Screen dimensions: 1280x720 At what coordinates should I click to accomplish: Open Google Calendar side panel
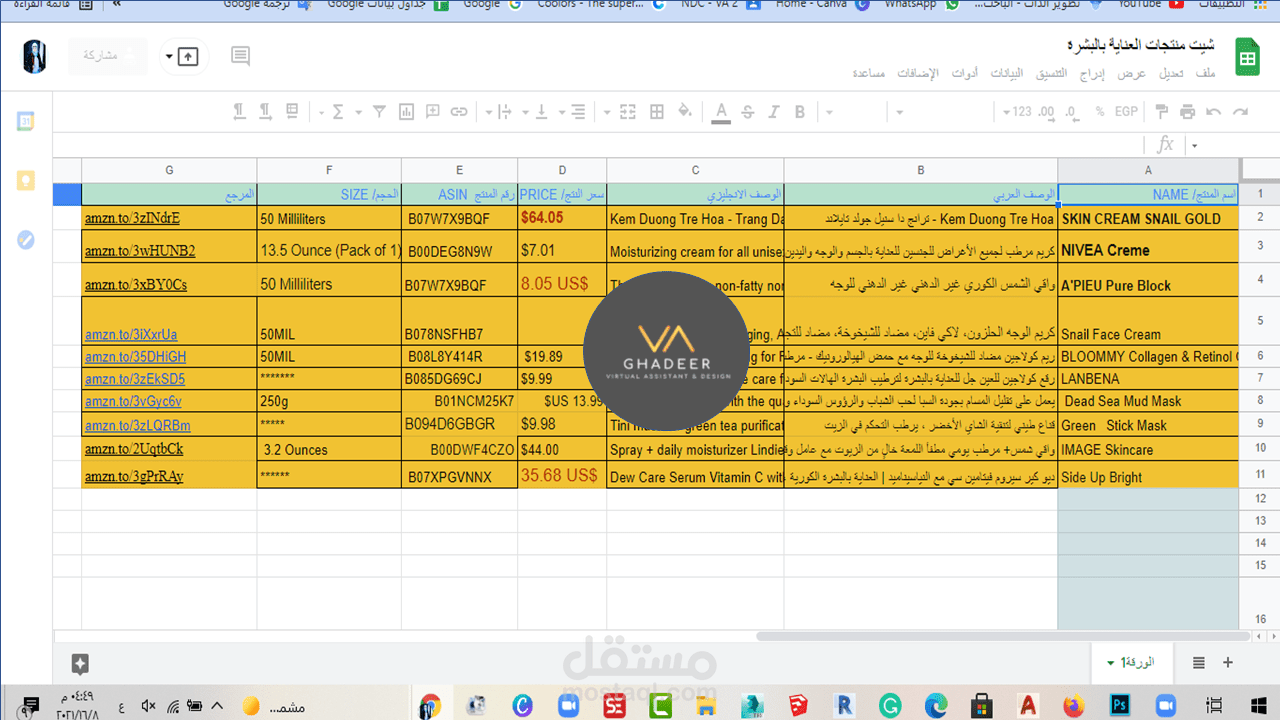tap(26, 121)
